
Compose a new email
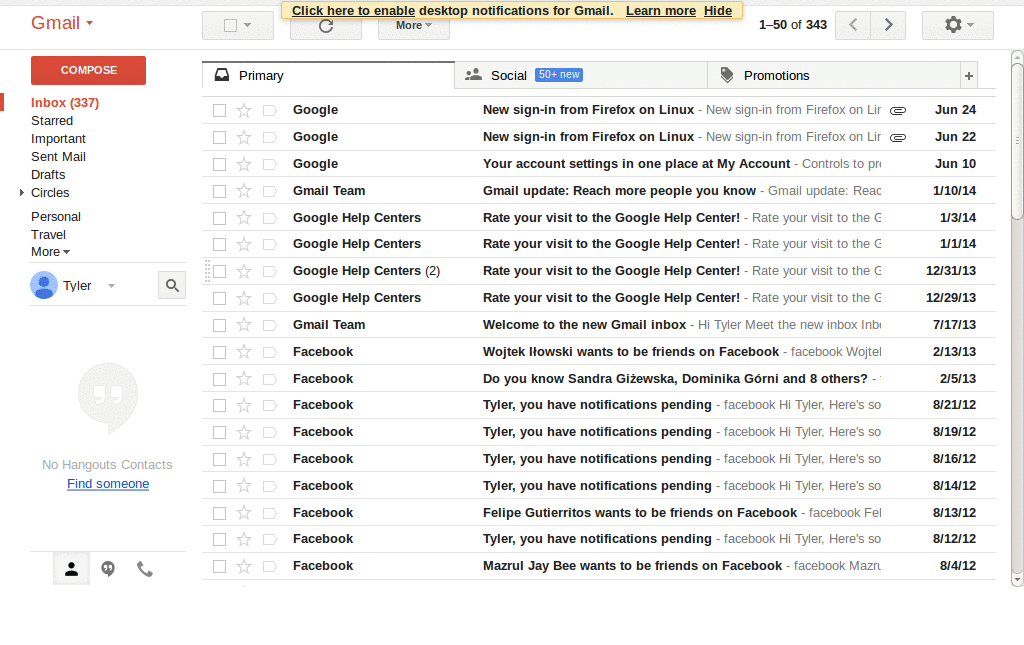88,70
